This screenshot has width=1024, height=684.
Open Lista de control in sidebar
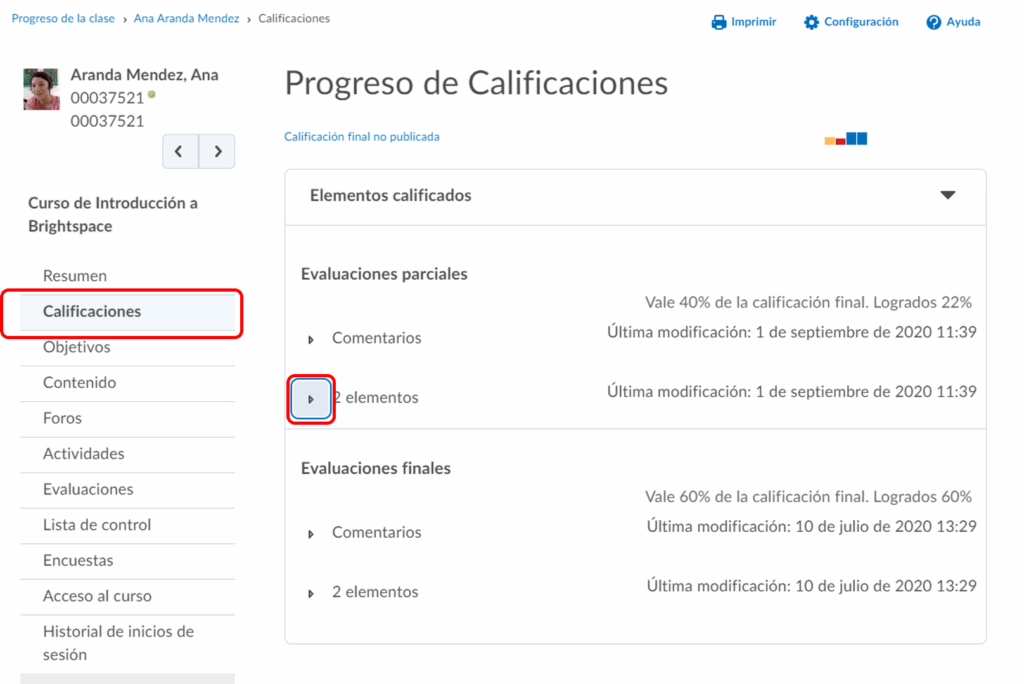click(97, 525)
